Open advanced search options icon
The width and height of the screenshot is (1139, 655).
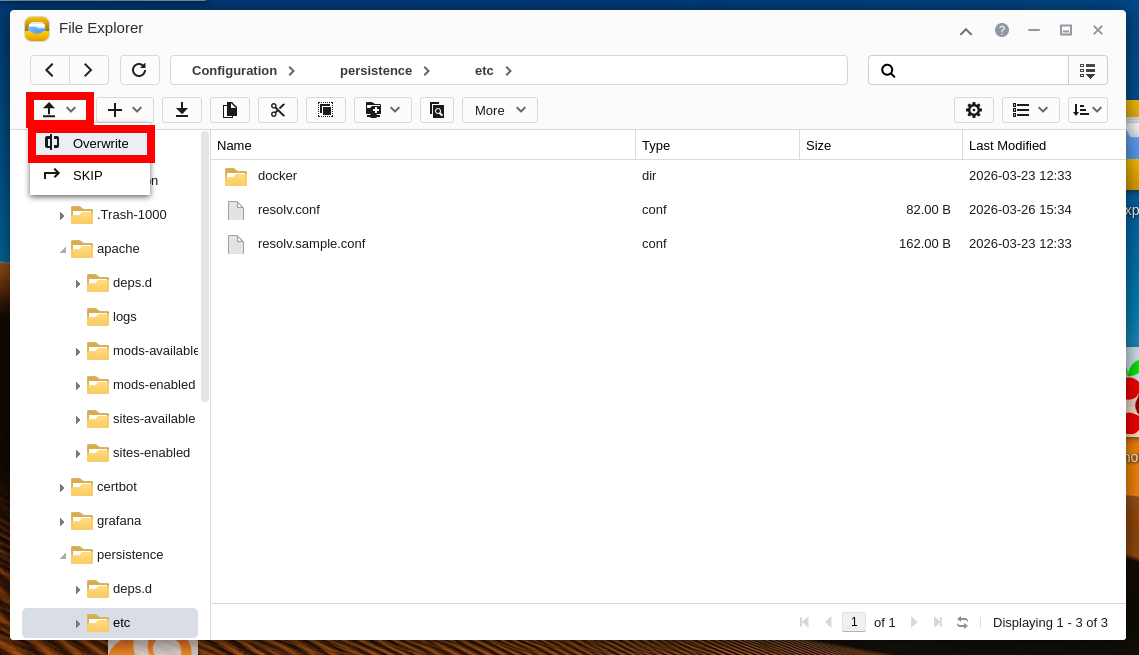[x=1087, y=70]
